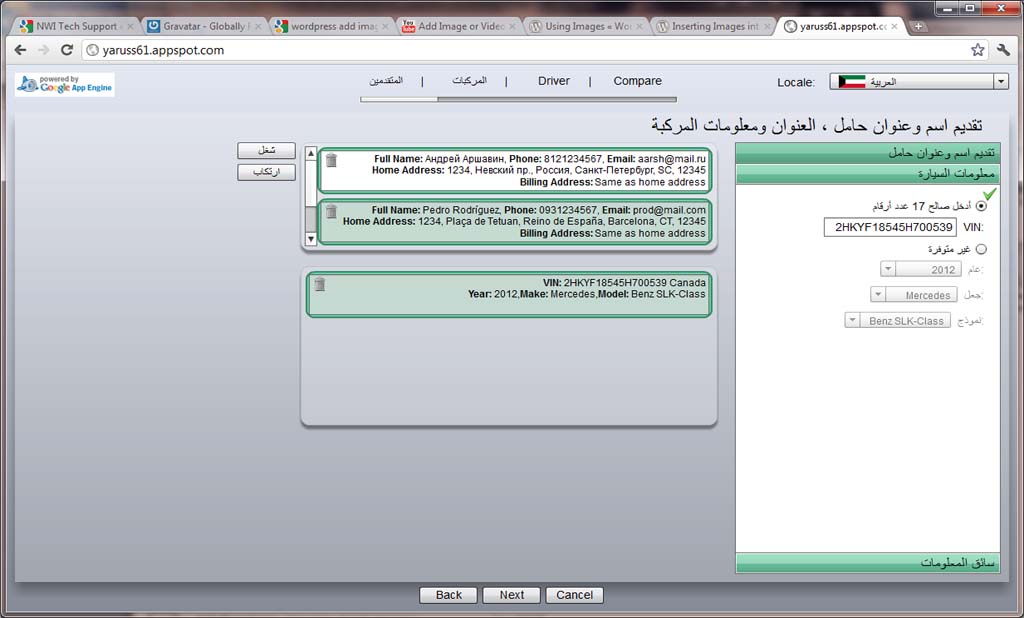Choose the 'غير متوفرة' radio option
Image resolution: width=1024 pixels, height=618 pixels.
[980, 249]
